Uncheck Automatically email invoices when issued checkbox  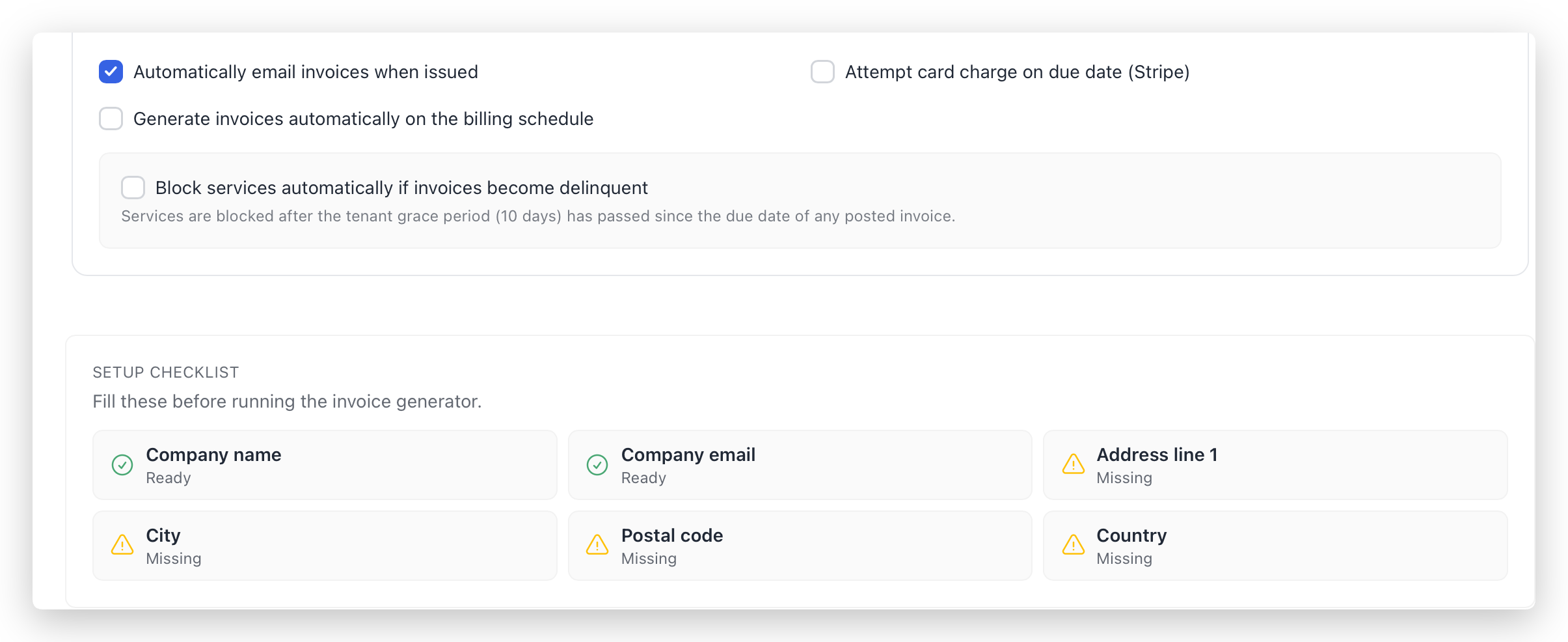[111, 72]
